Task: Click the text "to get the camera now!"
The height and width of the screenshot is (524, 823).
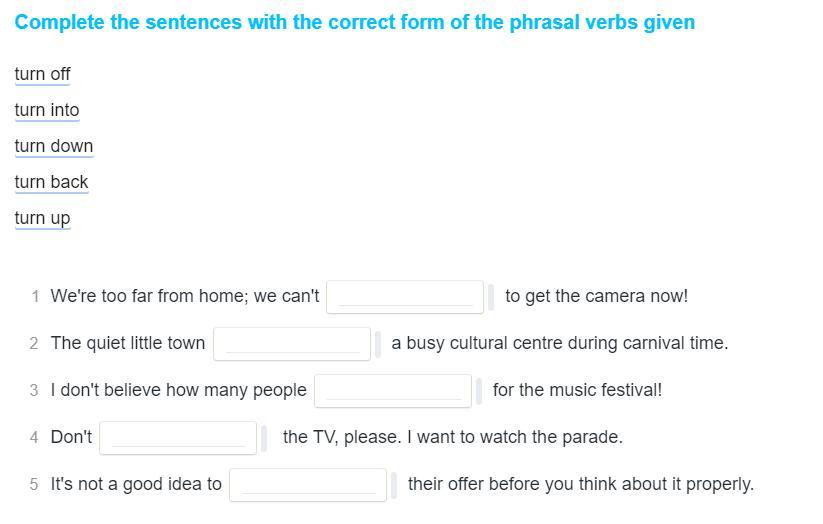Action: point(596,296)
